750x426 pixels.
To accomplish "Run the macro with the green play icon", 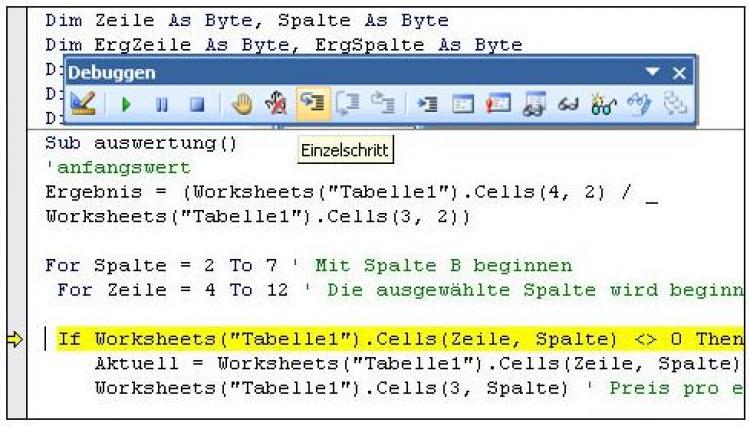I will [126, 103].
